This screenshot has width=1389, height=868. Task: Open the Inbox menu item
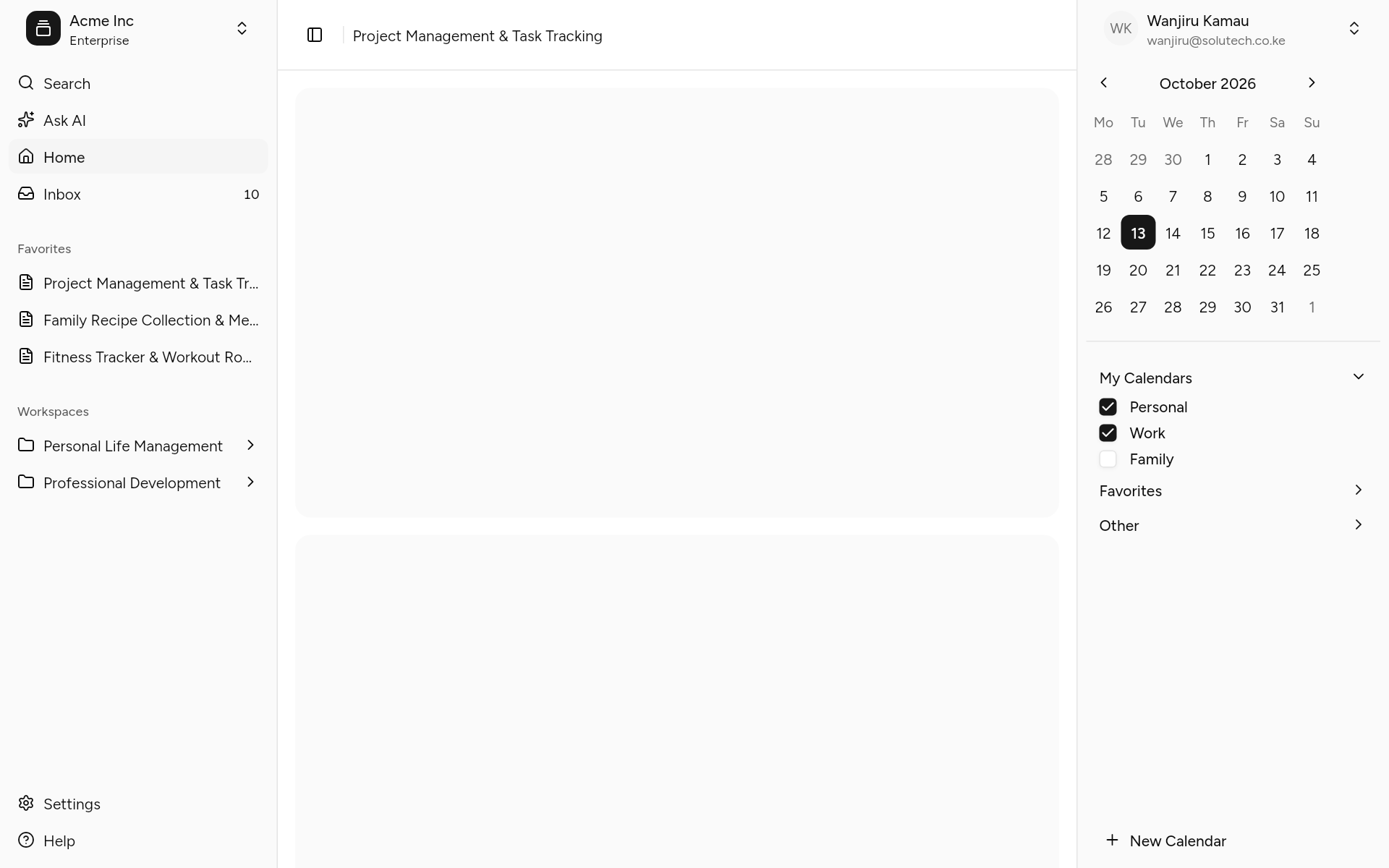coord(138,194)
